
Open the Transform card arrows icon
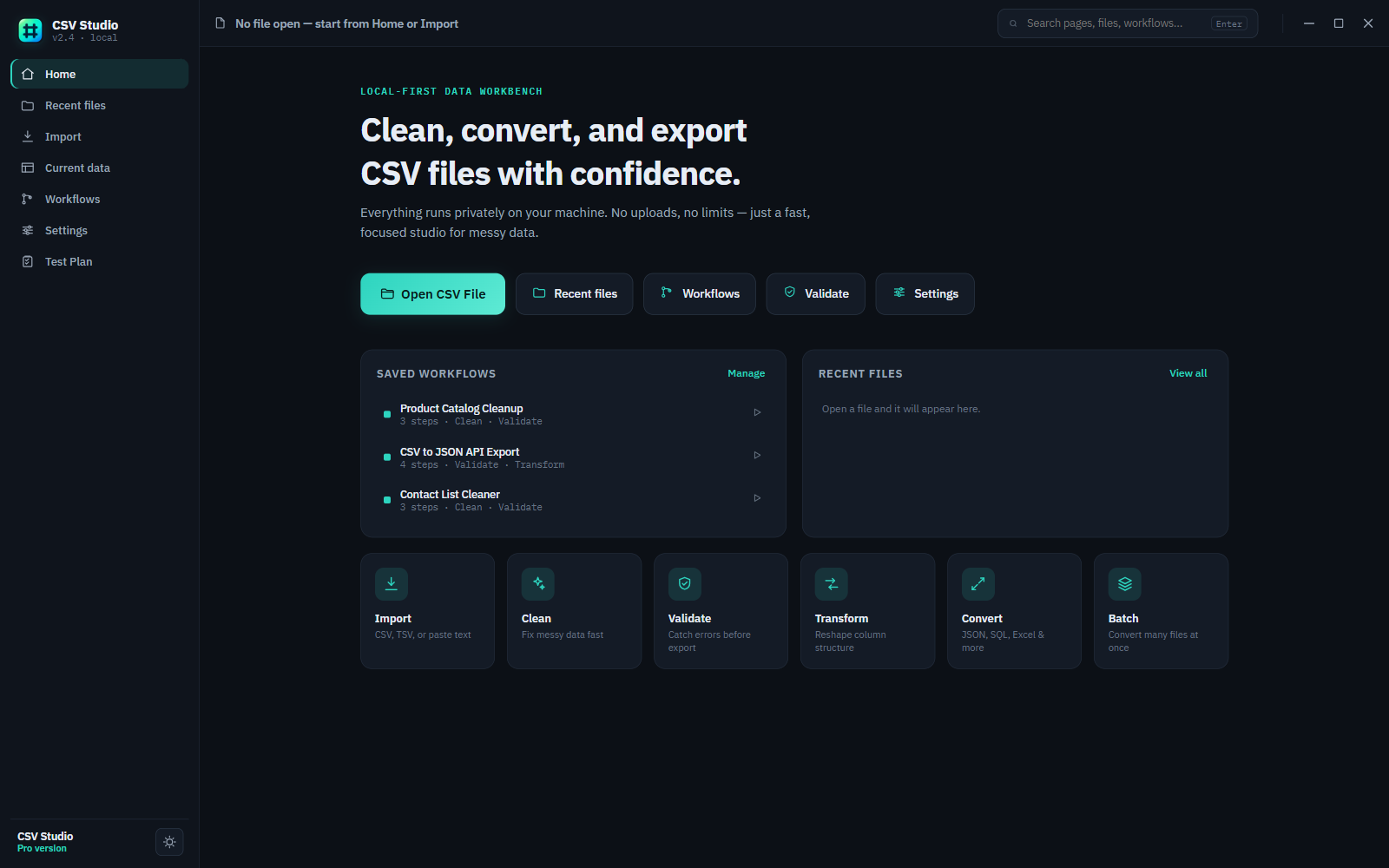click(832, 584)
